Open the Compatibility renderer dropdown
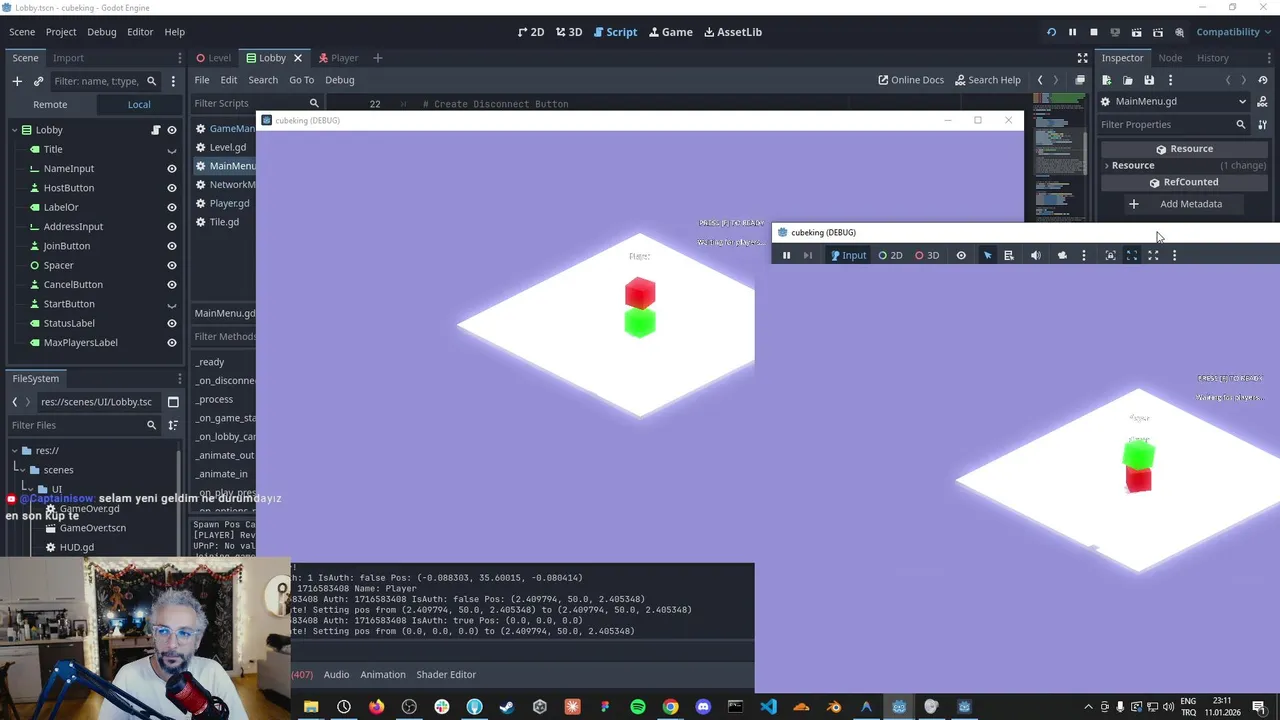 click(x=1235, y=32)
